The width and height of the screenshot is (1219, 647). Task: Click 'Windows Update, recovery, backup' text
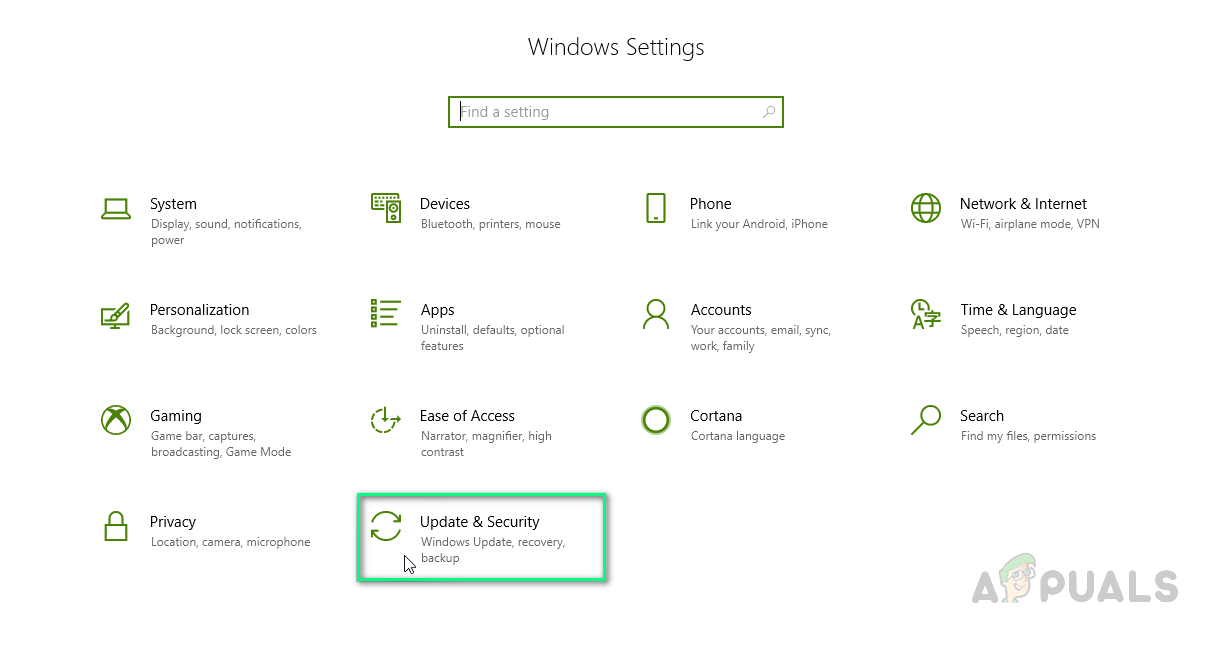(493, 550)
